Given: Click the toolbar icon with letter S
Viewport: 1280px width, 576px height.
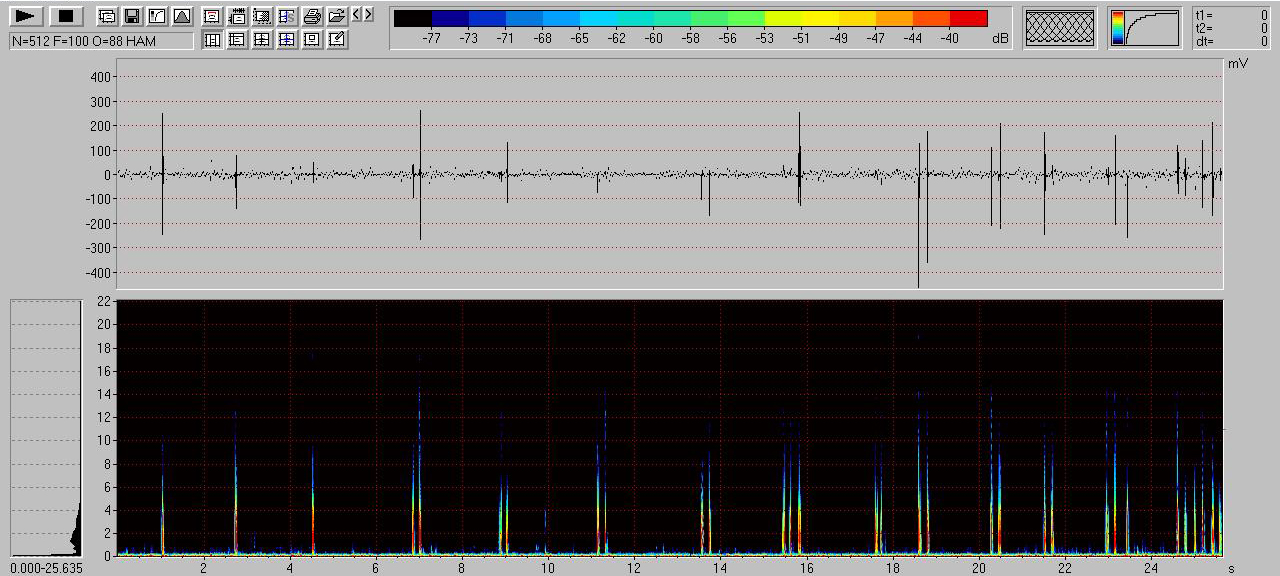Looking at the screenshot, I should (x=287, y=16).
